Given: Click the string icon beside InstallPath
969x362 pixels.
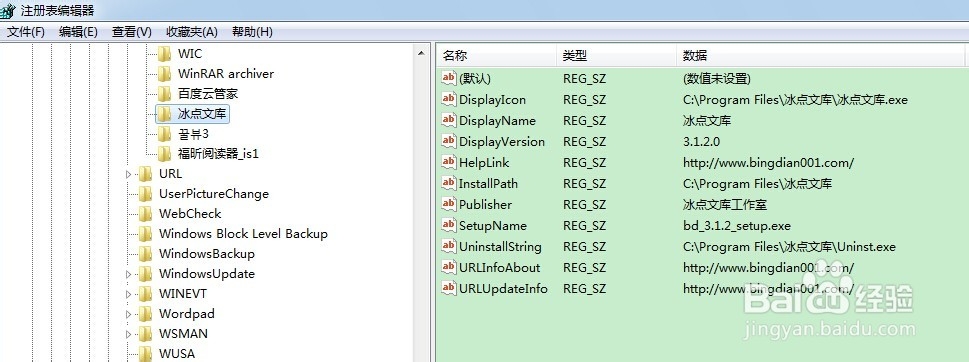Looking at the screenshot, I should tap(449, 183).
